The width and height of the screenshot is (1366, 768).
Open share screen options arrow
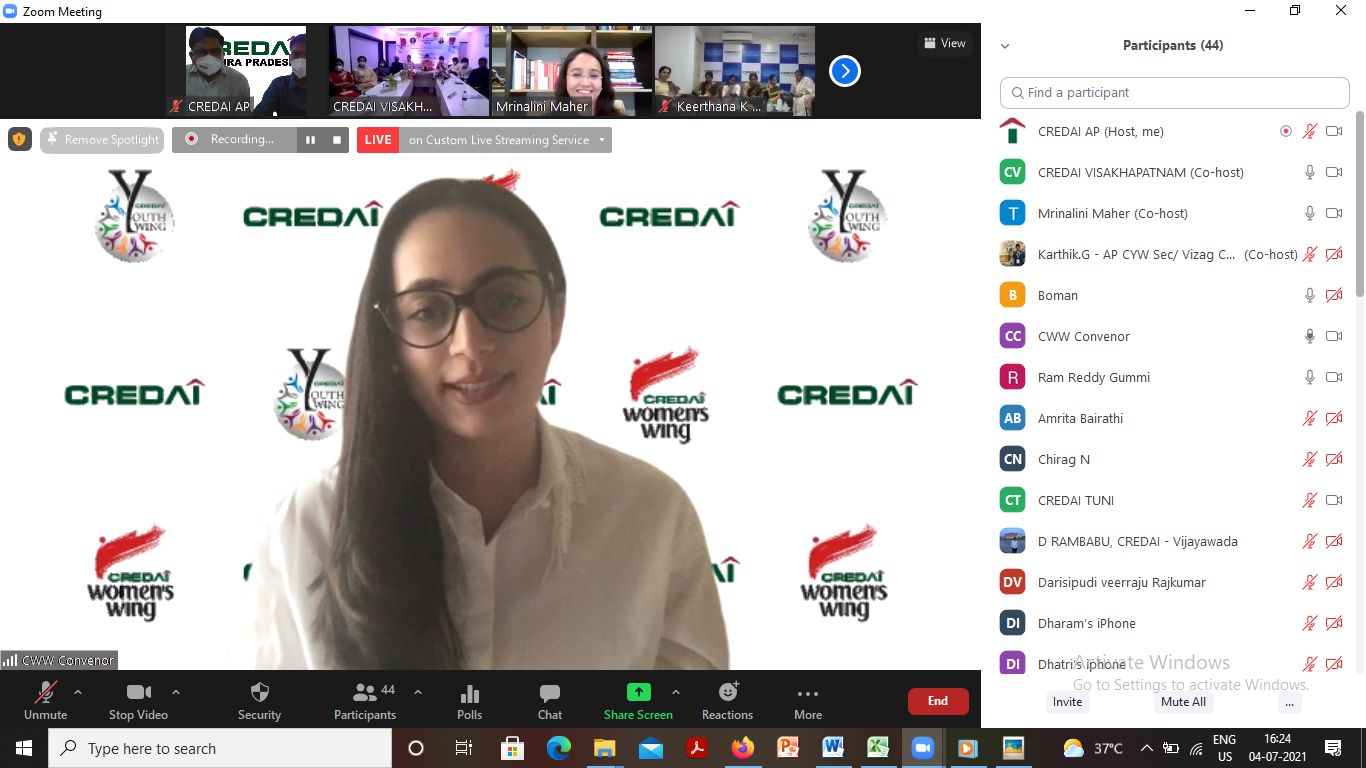[x=676, y=692]
